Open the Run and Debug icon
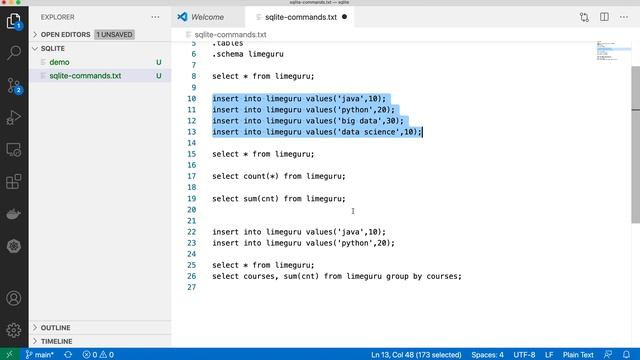This screenshot has width=640, height=360. [x=13, y=118]
